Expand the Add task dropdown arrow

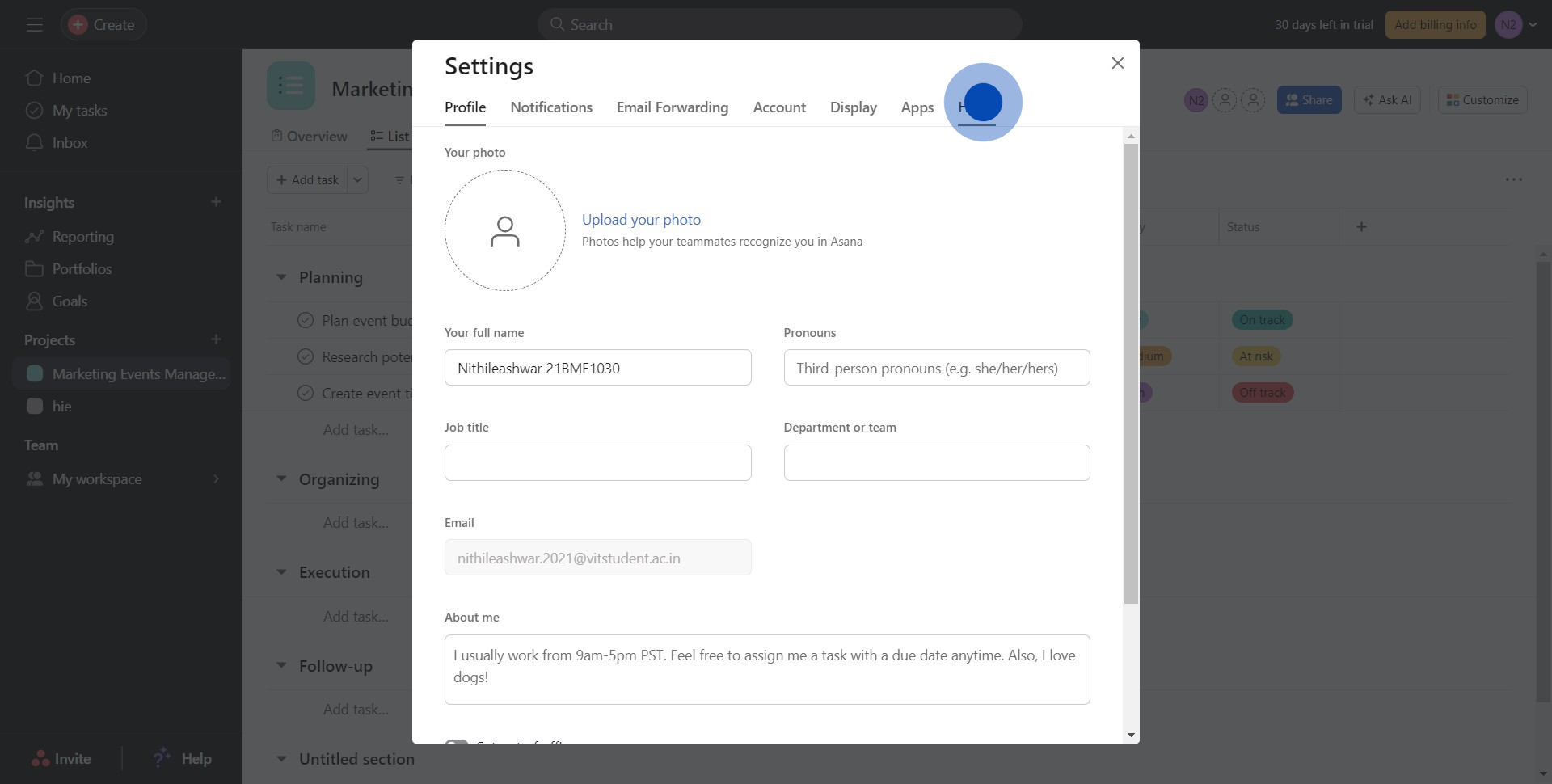[x=356, y=179]
